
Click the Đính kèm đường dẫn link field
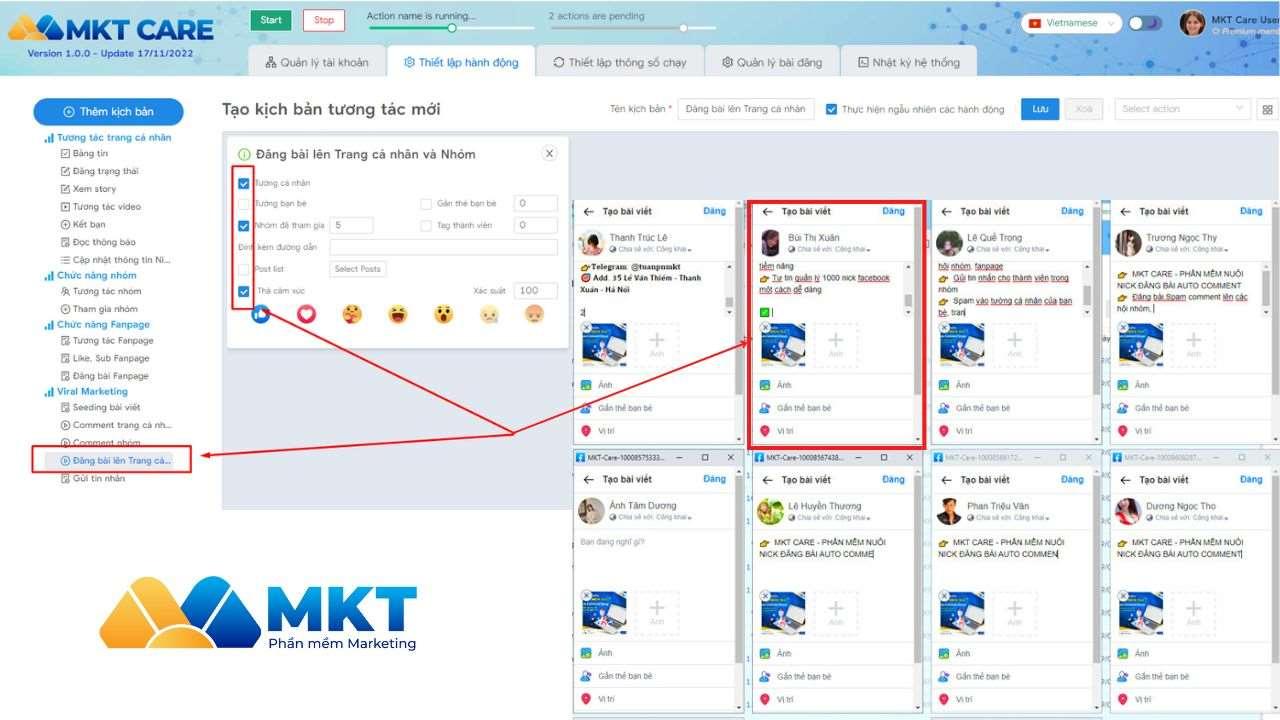coord(444,247)
